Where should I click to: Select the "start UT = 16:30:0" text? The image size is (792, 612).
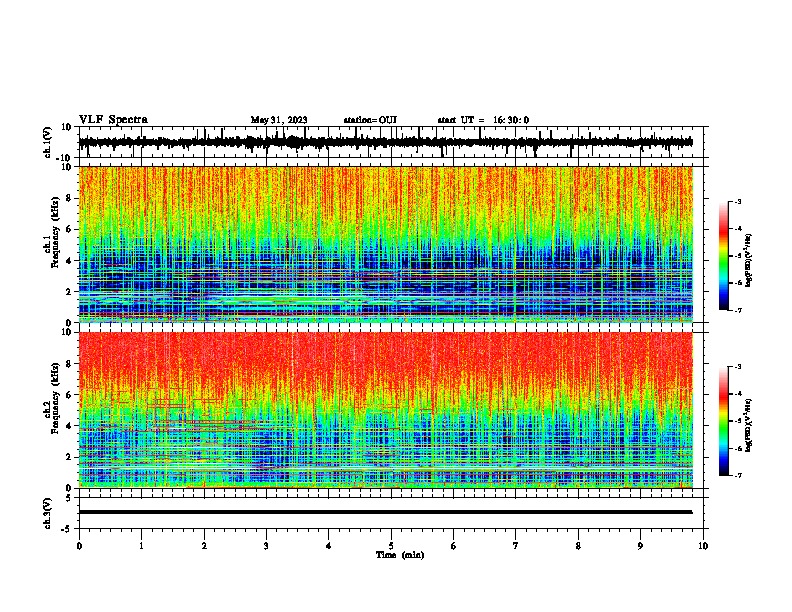(483, 120)
